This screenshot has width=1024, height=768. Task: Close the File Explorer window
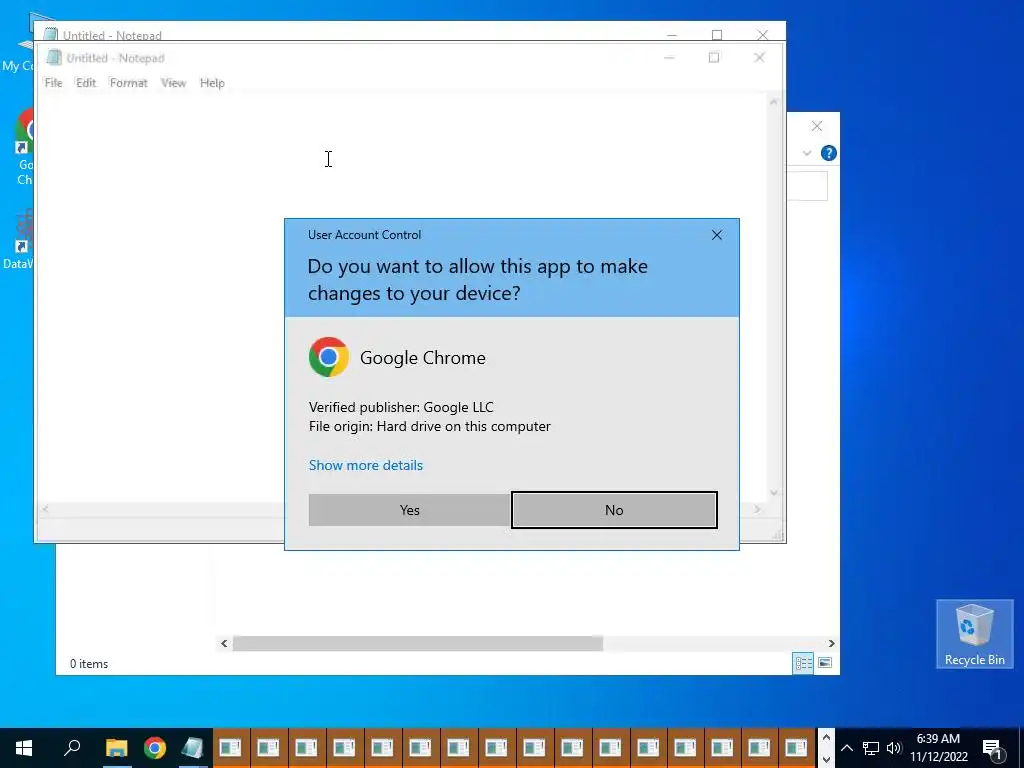click(816, 126)
